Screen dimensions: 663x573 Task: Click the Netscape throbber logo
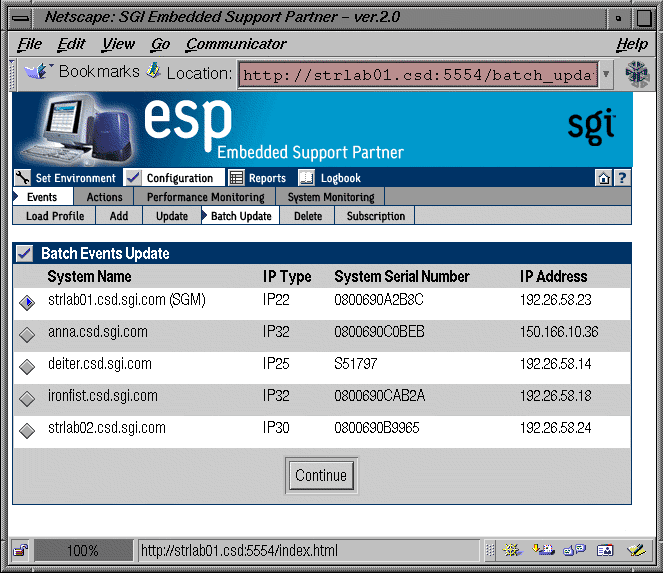636,74
